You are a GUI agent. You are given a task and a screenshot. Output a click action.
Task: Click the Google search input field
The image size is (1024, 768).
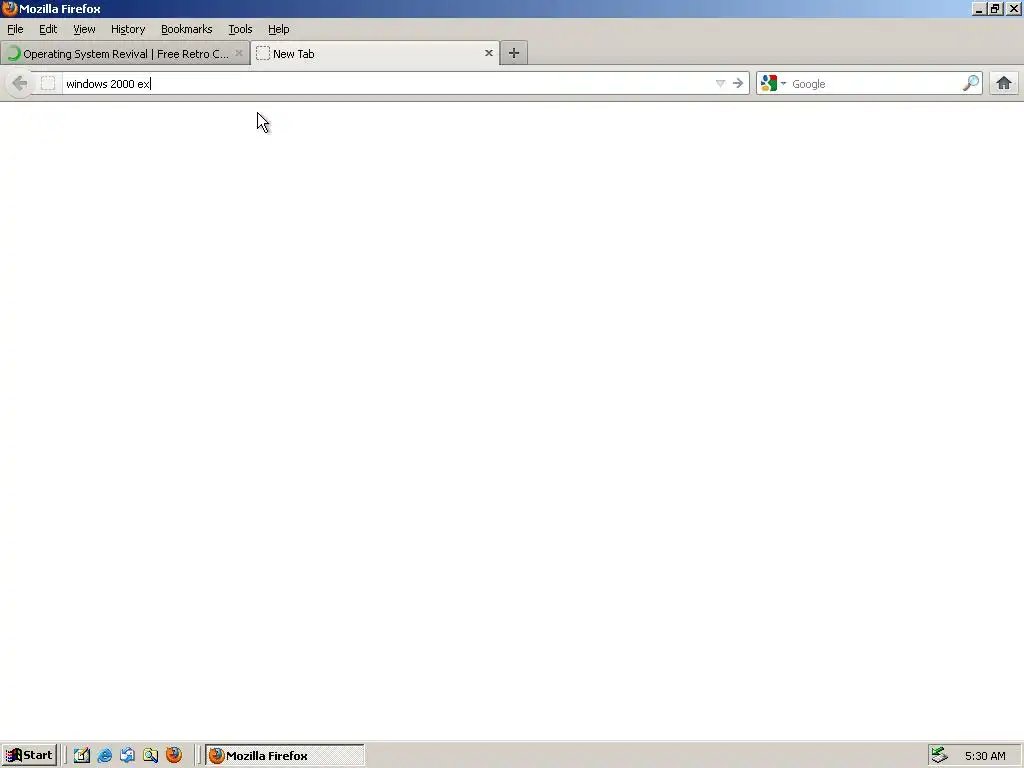point(875,84)
